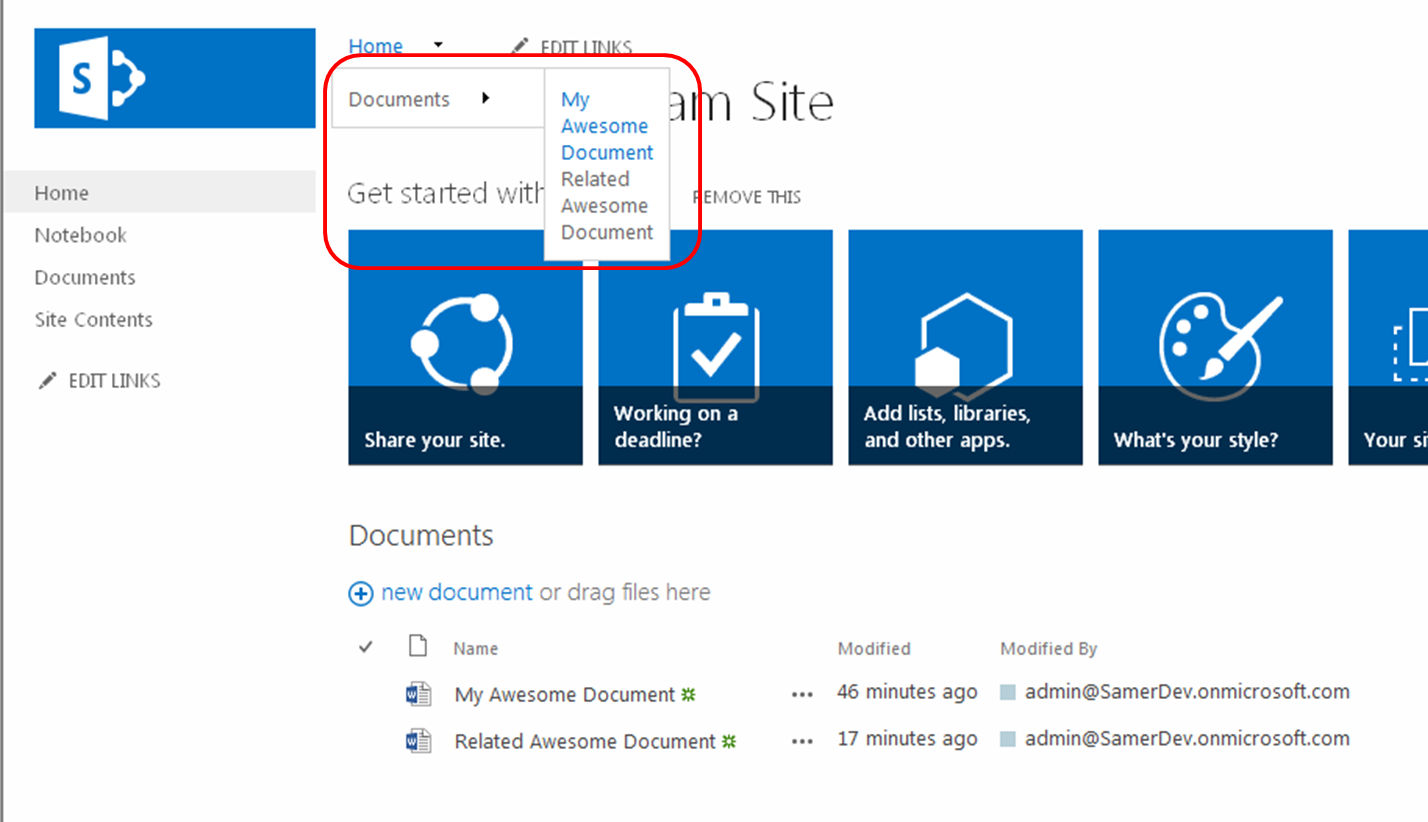
Task: Click Word icon for Related Awesome Document
Action: tap(418, 742)
